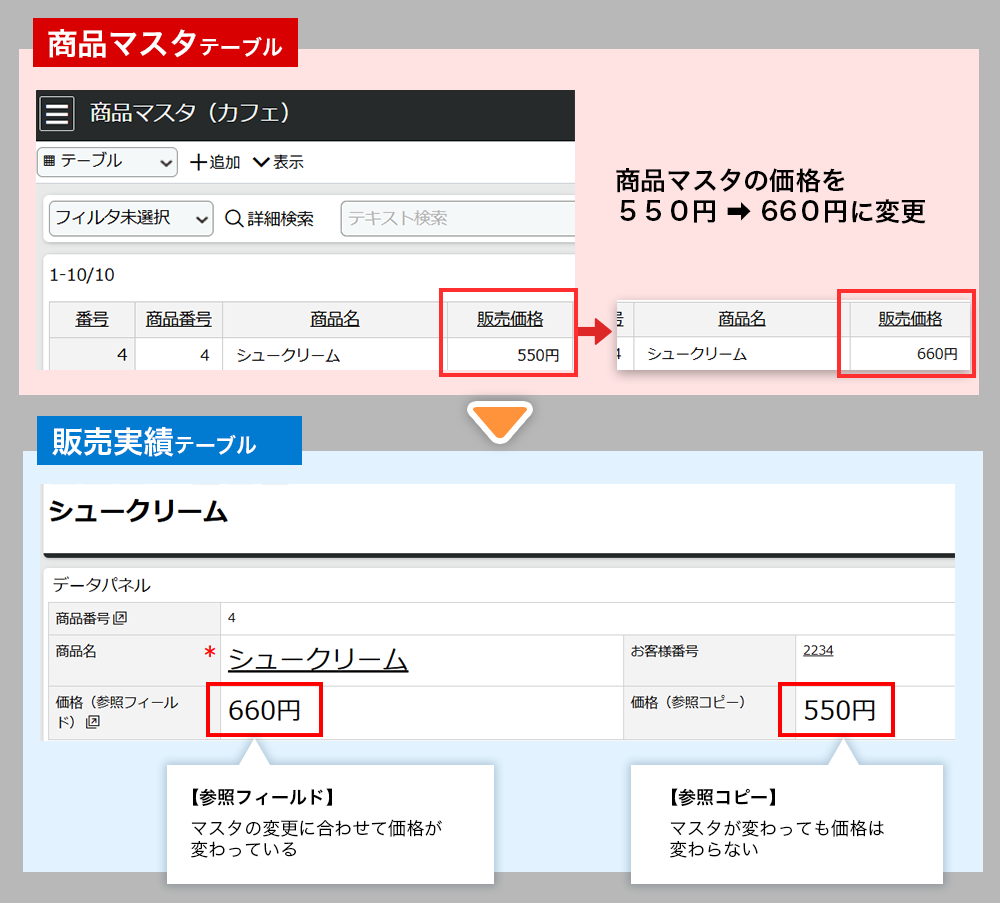This screenshot has width=1000, height=903.
Task: Select the 550円 reference copy value
Action: [839, 710]
